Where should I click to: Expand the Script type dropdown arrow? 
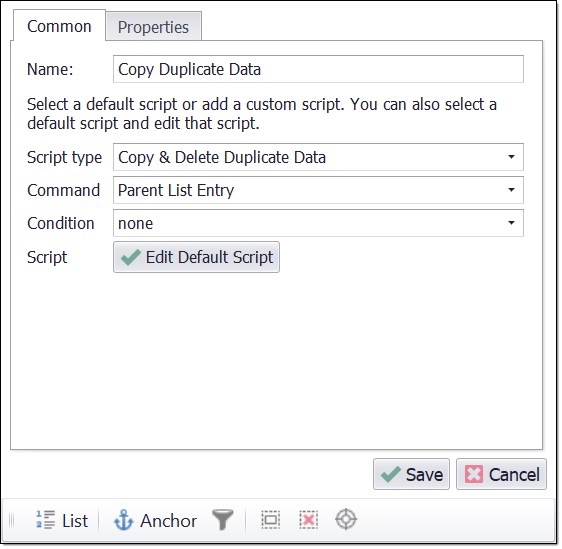click(513, 158)
